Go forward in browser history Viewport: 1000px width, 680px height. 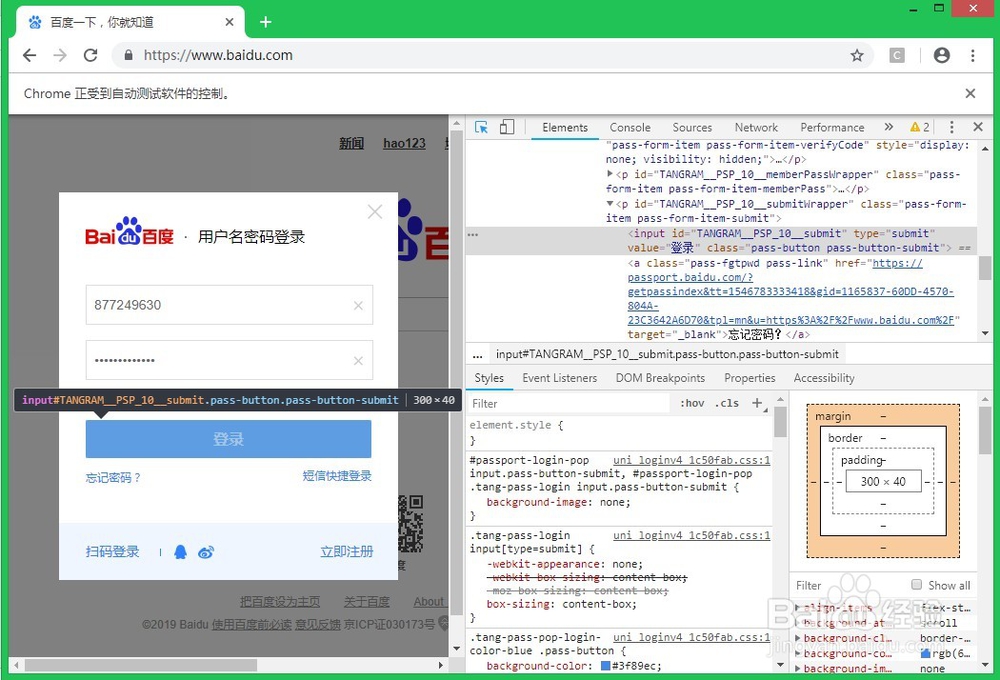pyautogui.click(x=60, y=55)
